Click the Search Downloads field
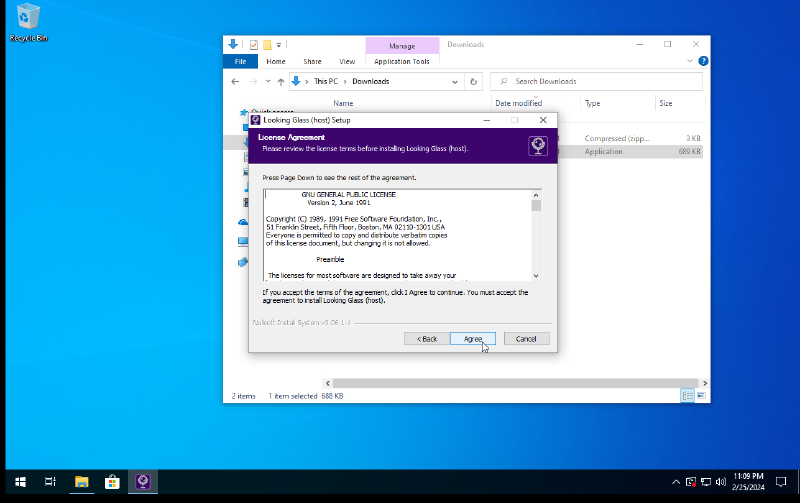The image size is (800, 503). 596,82
